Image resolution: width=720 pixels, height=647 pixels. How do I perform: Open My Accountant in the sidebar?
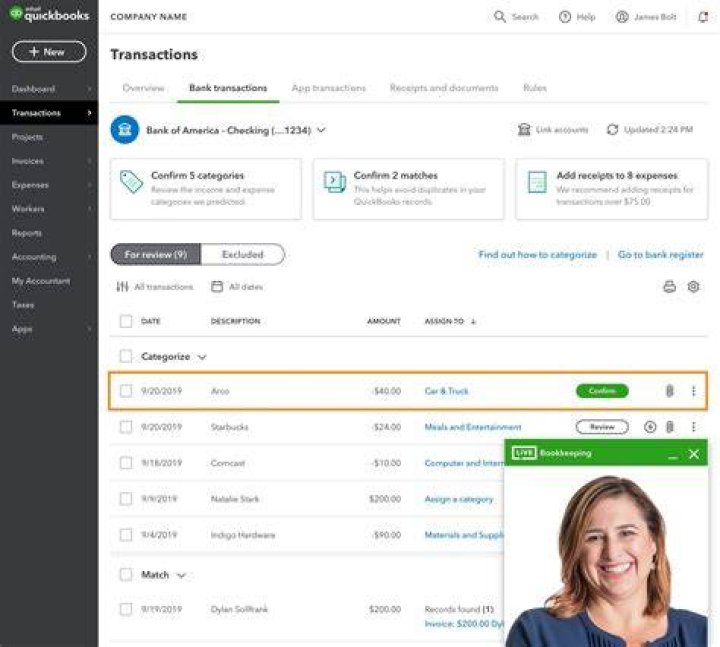pos(41,281)
